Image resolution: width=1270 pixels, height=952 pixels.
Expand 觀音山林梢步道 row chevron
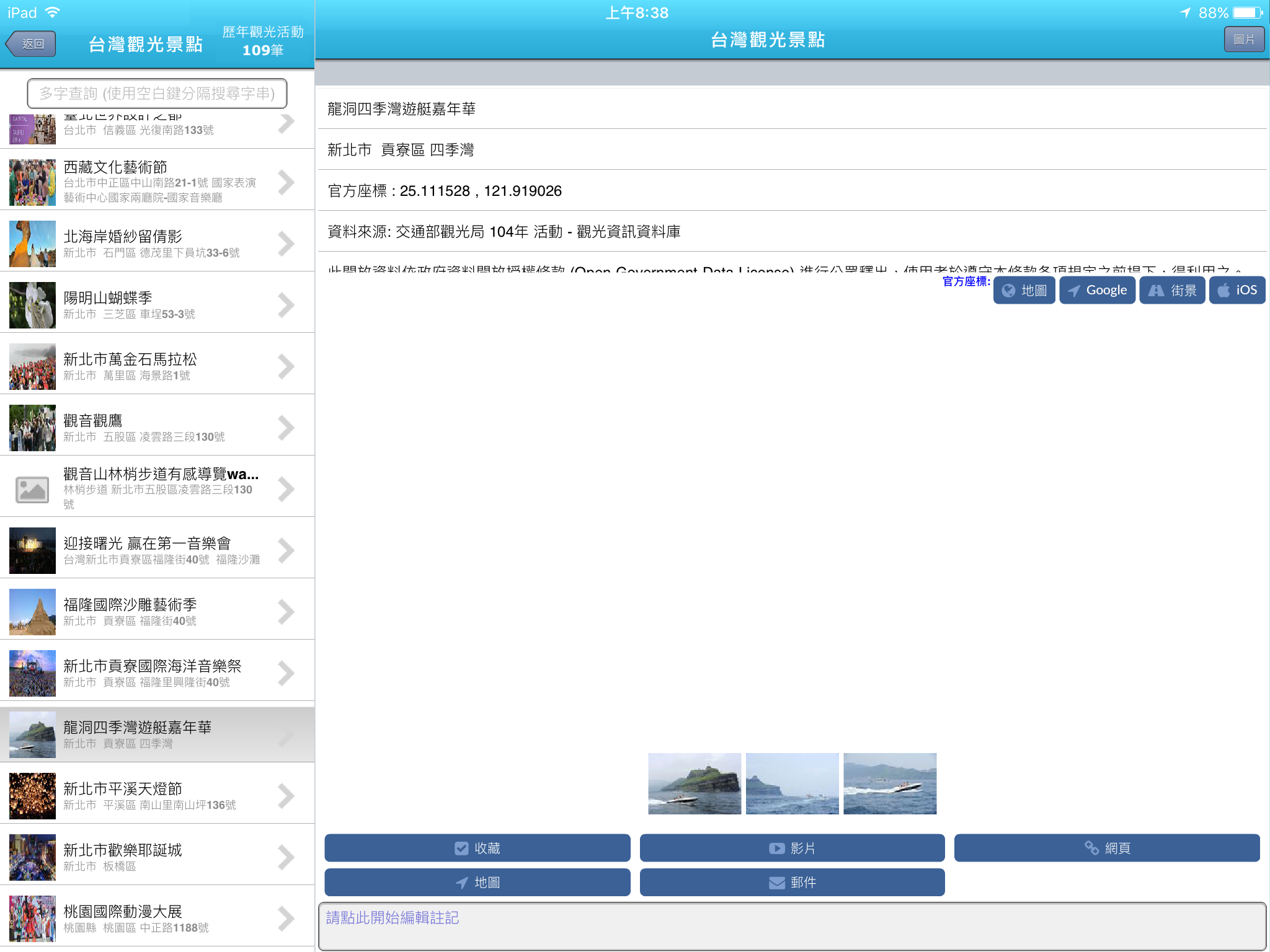click(x=286, y=489)
